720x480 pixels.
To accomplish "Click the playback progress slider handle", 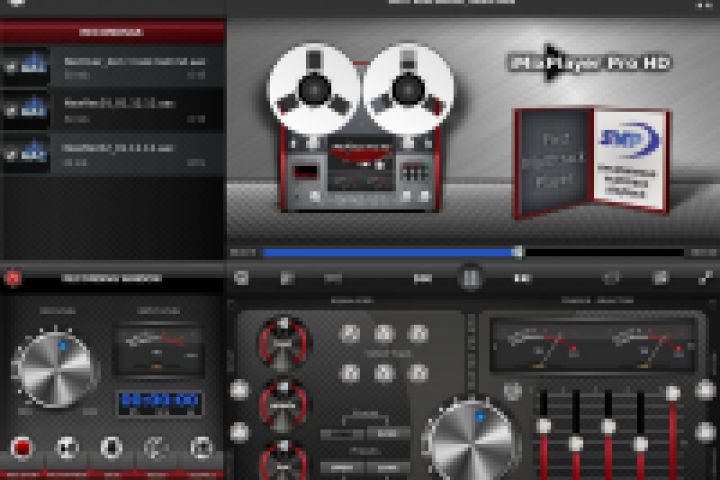I will coord(518,252).
